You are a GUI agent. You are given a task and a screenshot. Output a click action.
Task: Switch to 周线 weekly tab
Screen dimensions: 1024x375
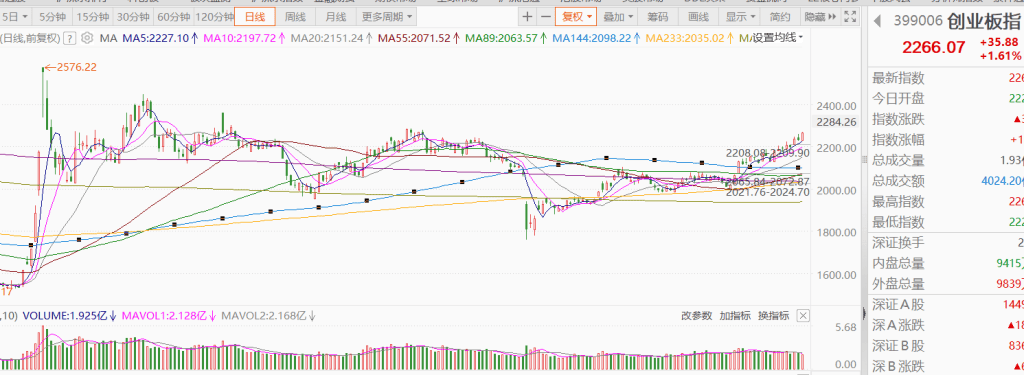tap(295, 16)
